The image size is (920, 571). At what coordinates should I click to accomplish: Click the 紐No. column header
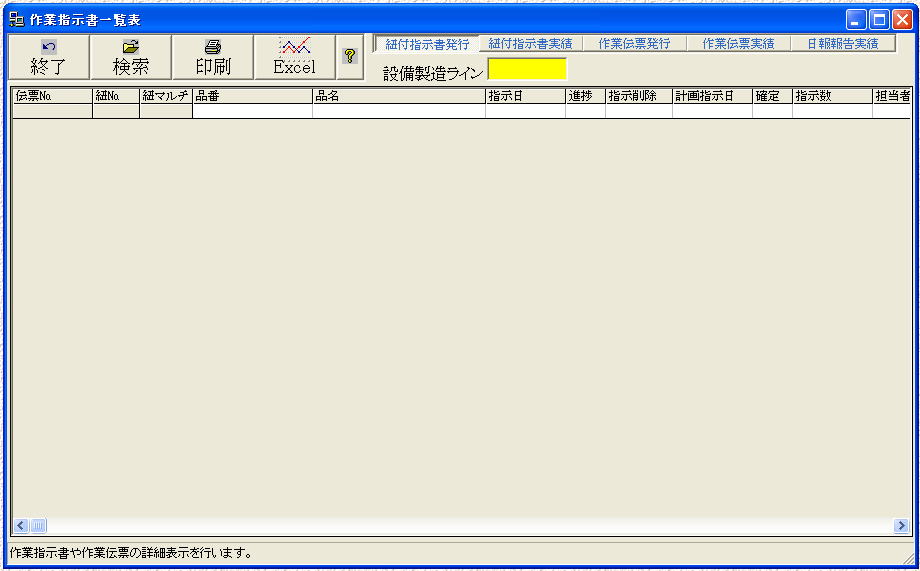[x=116, y=96]
